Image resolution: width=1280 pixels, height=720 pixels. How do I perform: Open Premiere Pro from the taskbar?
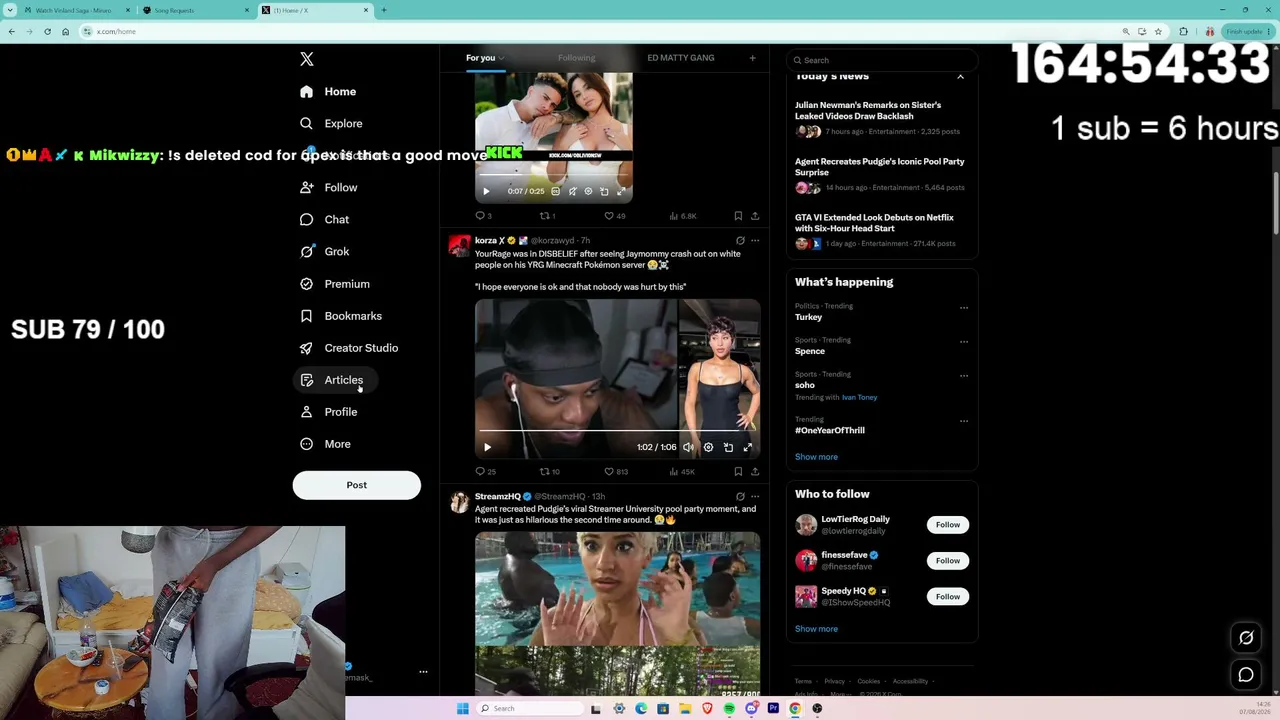click(x=773, y=708)
